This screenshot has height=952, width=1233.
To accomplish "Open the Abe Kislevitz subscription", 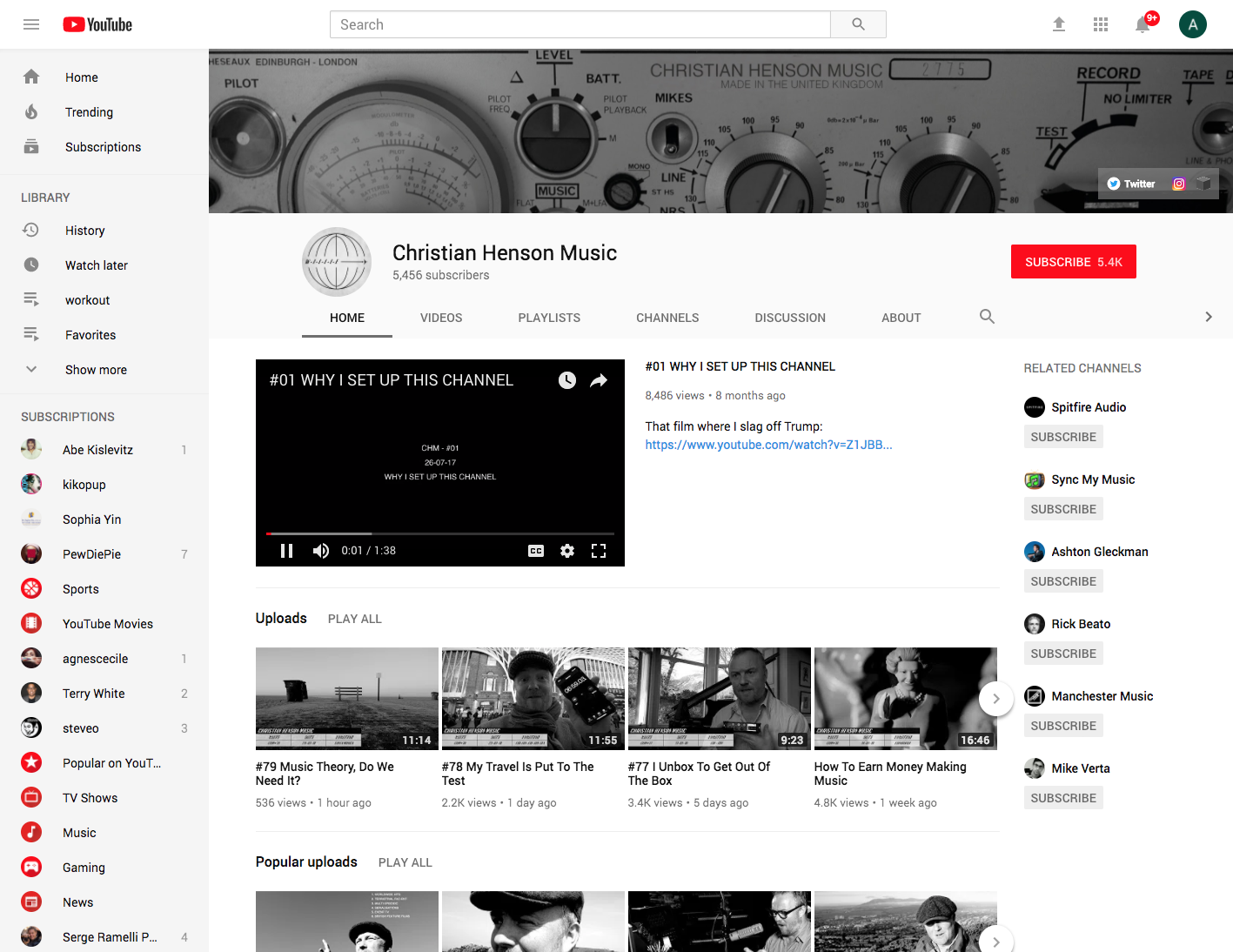I will click(104, 450).
